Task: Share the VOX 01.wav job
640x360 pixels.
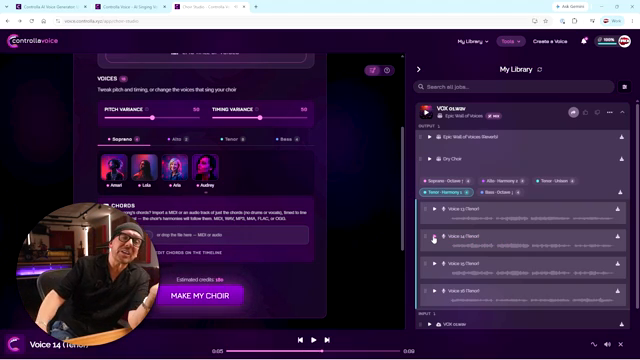Action: pyautogui.click(x=573, y=112)
